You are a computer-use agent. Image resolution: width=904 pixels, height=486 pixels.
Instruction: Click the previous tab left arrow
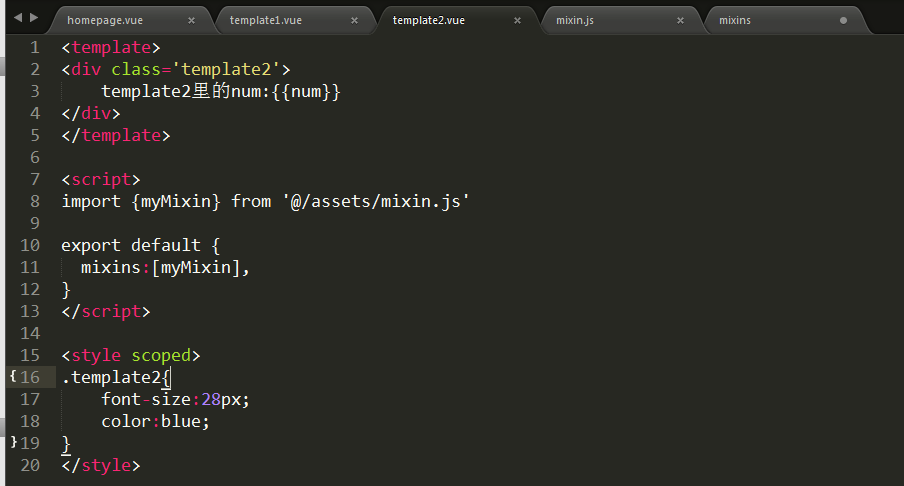pos(18,18)
